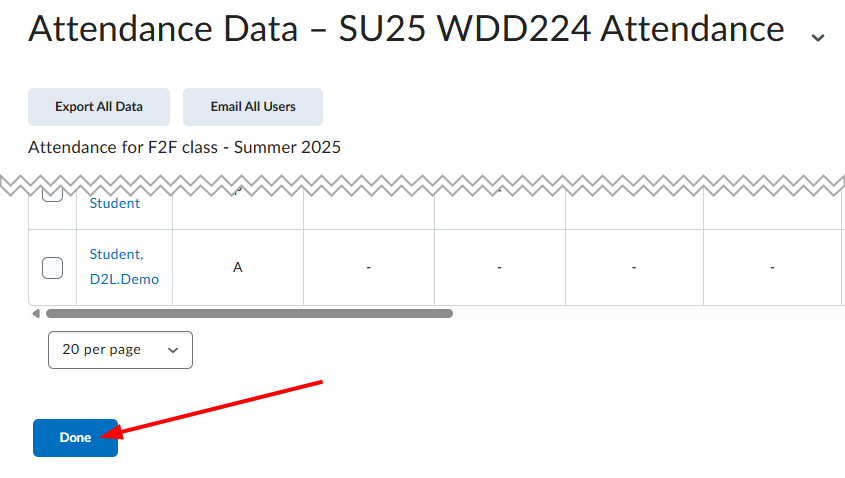Click the Attendance Data – SU25 WDD224 Attendance heading
845x478 pixels.
tap(406, 29)
